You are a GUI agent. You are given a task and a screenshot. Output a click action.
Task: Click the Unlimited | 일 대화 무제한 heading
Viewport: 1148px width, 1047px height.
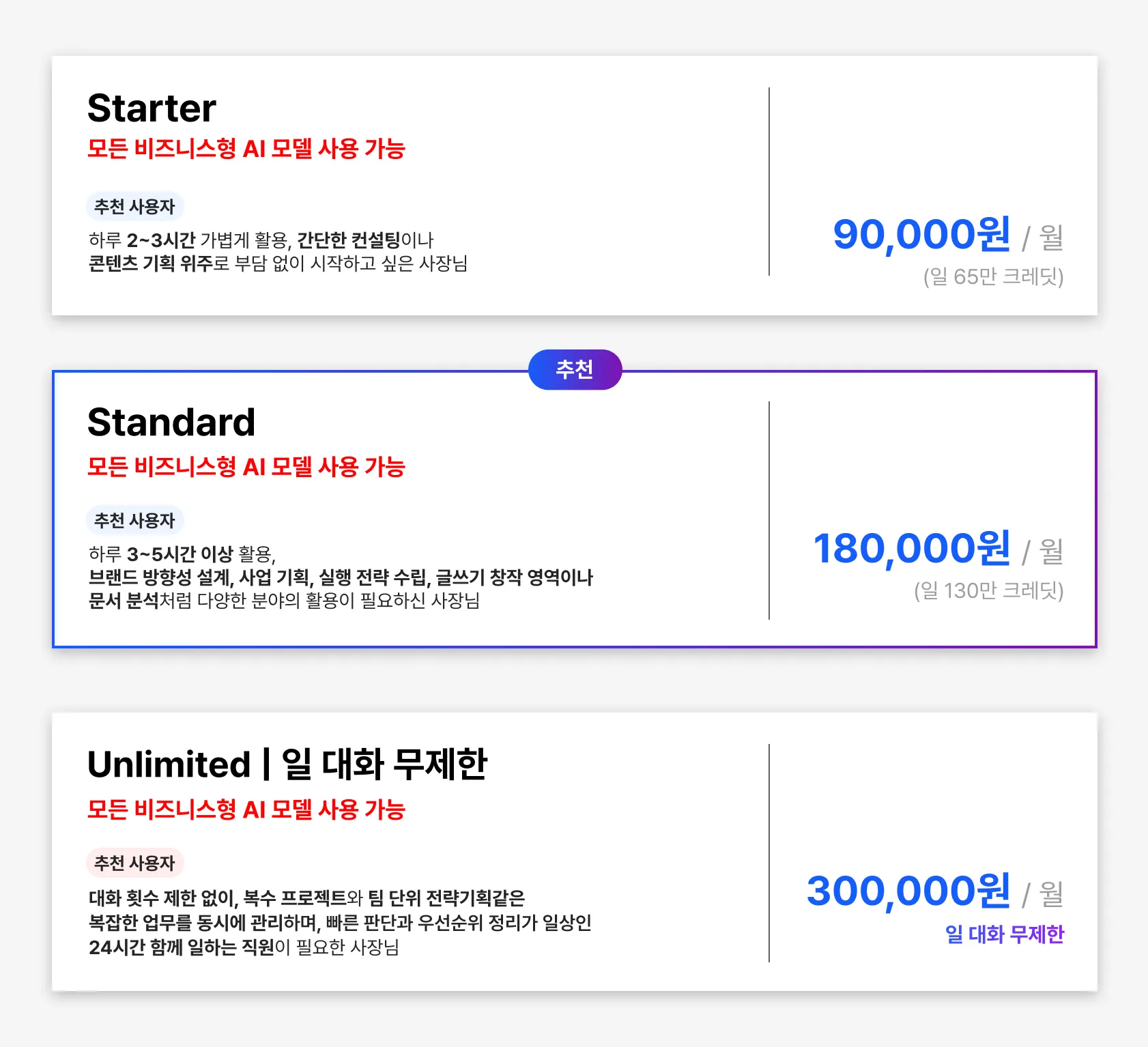click(287, 764)
